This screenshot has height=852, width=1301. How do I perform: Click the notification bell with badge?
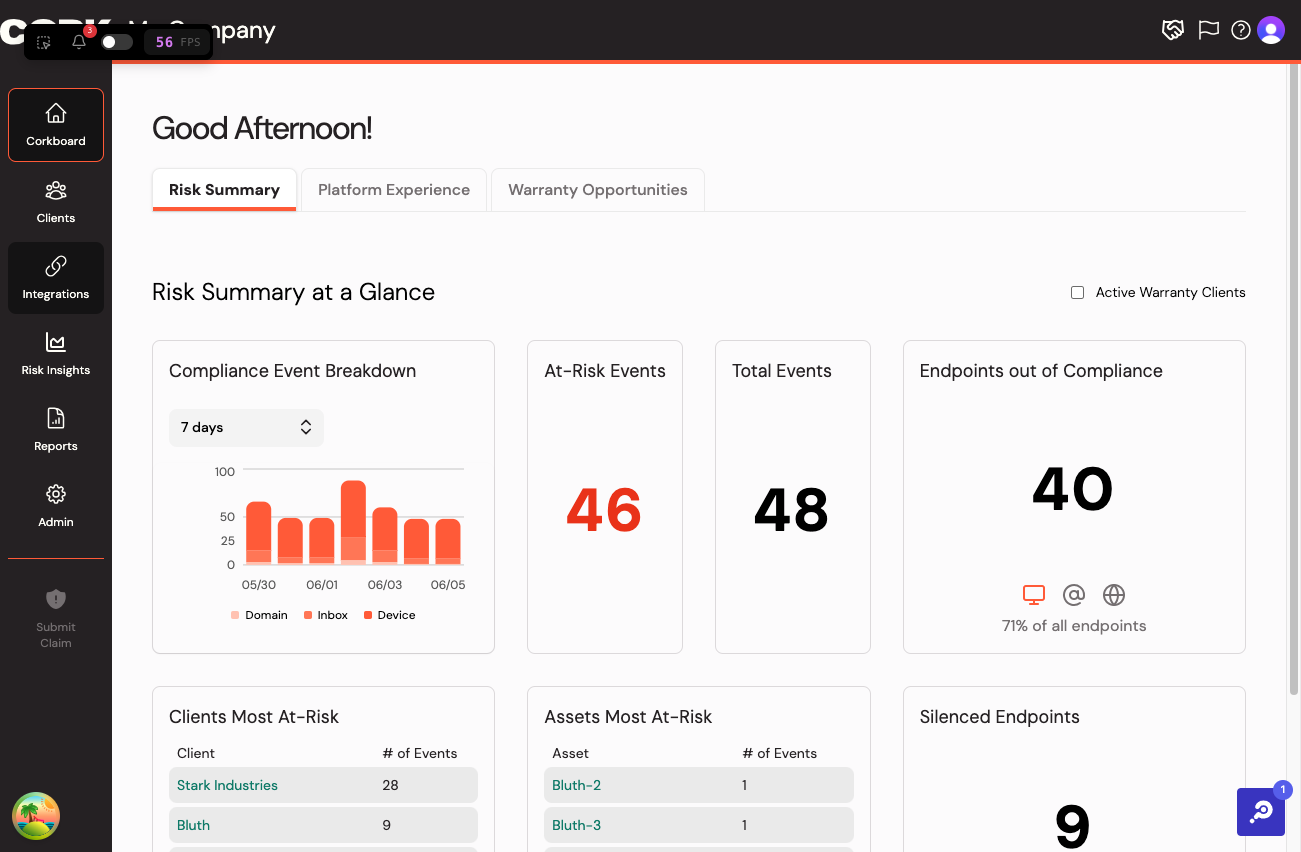(80, 41)
